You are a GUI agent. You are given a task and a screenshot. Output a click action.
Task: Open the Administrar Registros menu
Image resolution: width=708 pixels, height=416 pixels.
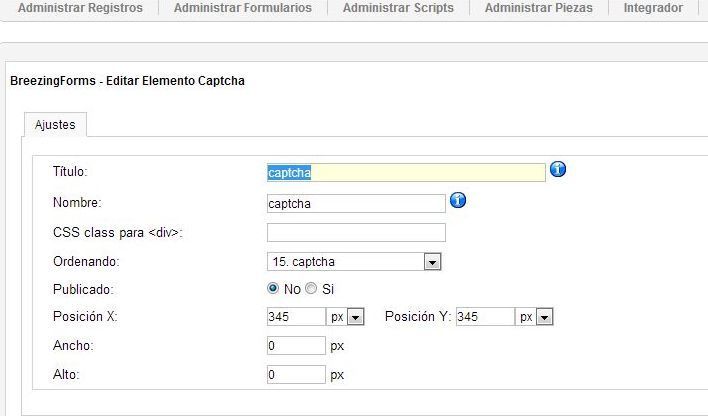click(x=80, y=8)
